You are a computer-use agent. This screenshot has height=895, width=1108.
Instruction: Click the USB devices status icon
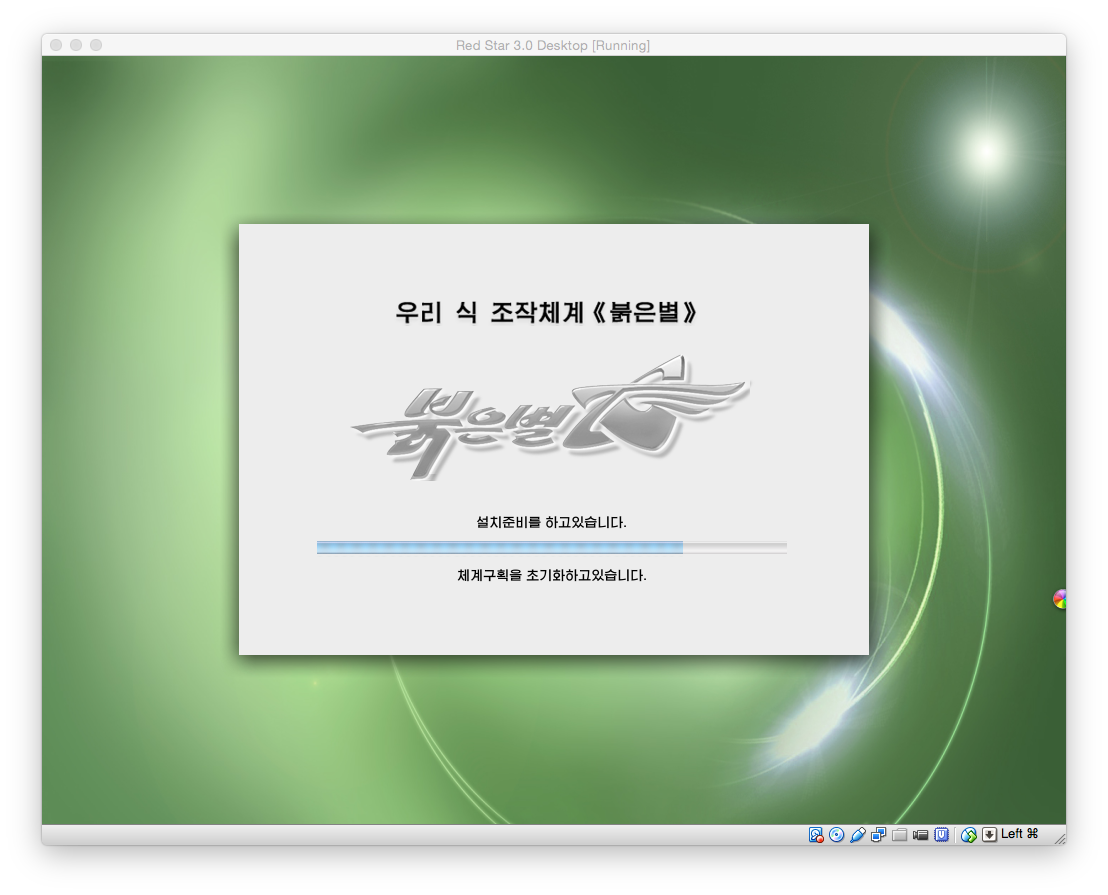858,835
